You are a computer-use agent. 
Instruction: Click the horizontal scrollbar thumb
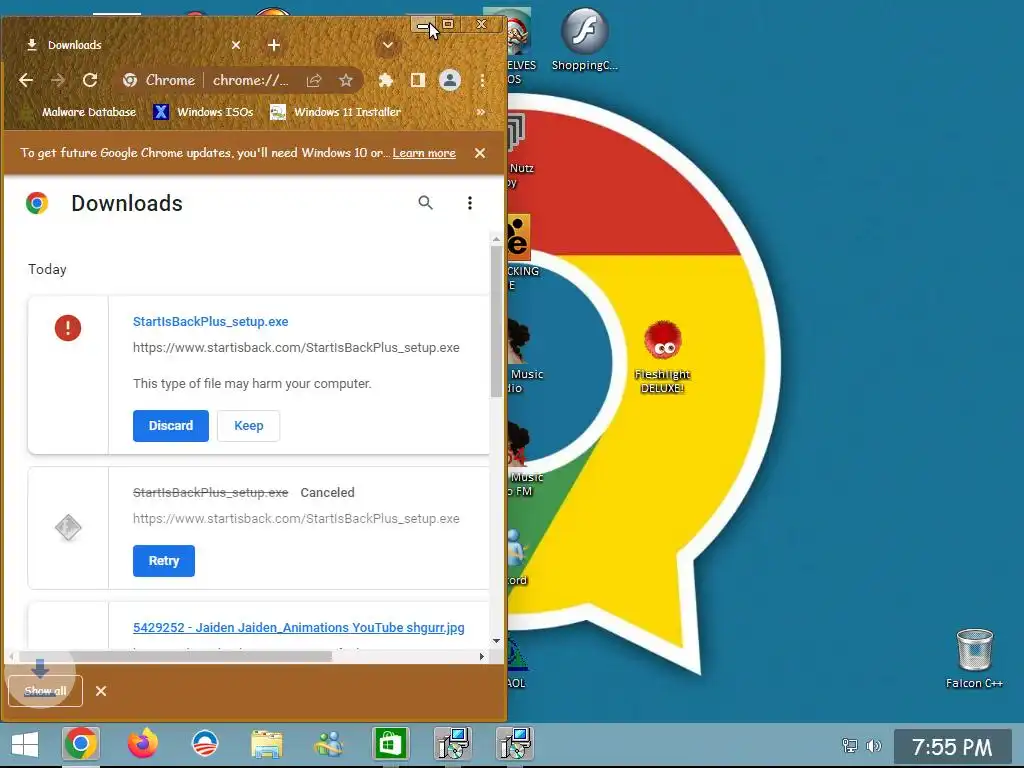[x=175, y=656]
